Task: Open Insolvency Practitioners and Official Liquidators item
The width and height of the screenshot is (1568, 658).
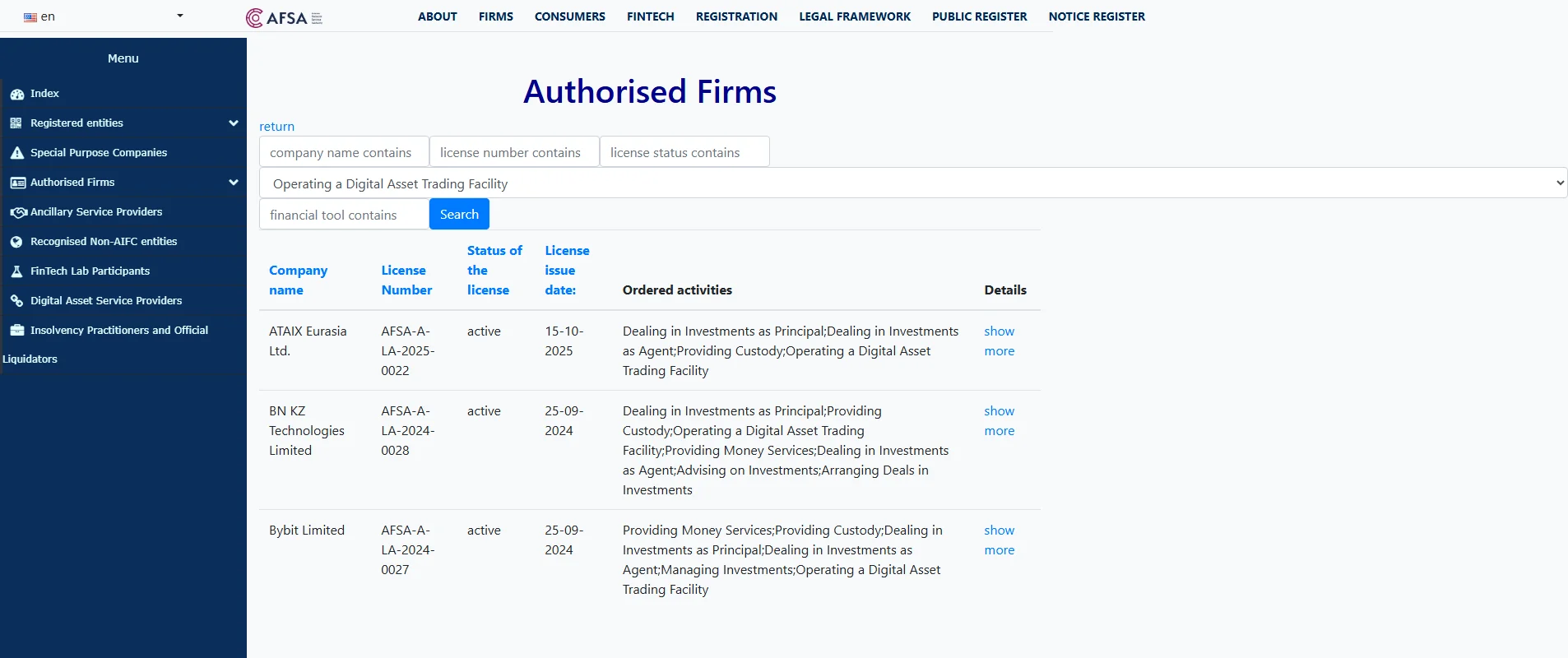Action: click(x=119, y=331)
